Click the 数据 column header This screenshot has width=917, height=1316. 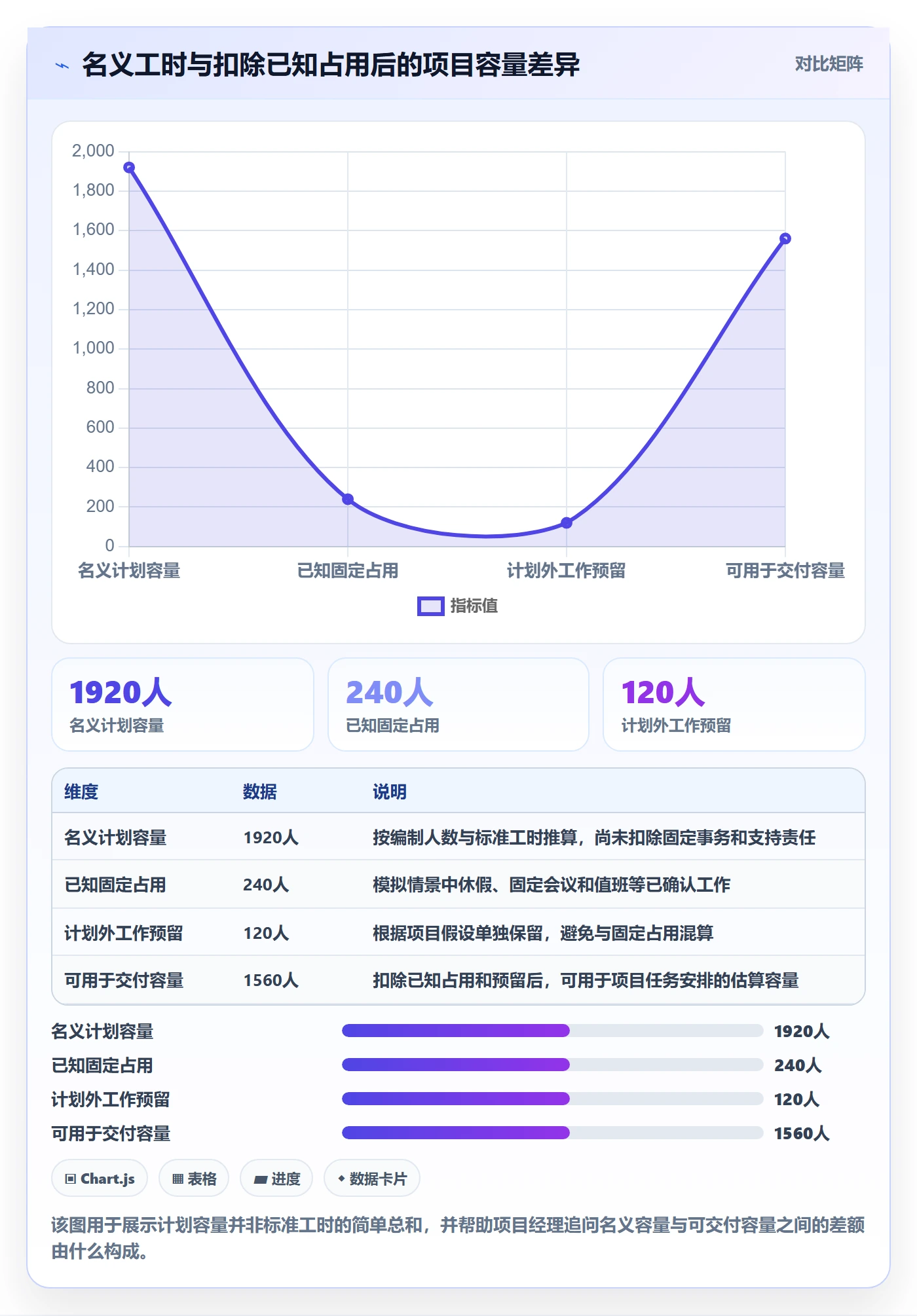[x=260, y=792]
